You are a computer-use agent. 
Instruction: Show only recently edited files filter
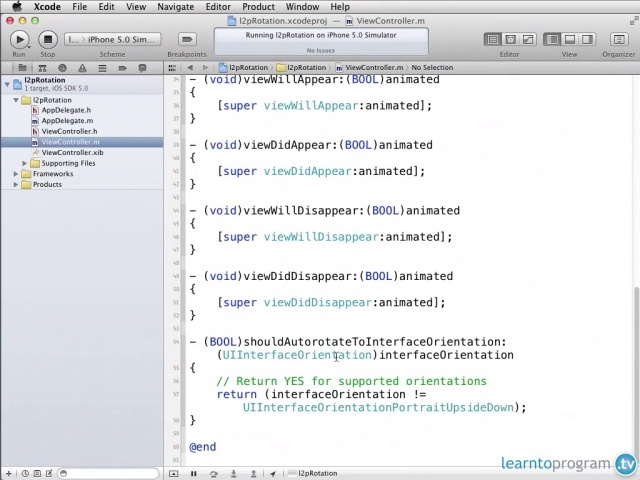click(25, 473)
